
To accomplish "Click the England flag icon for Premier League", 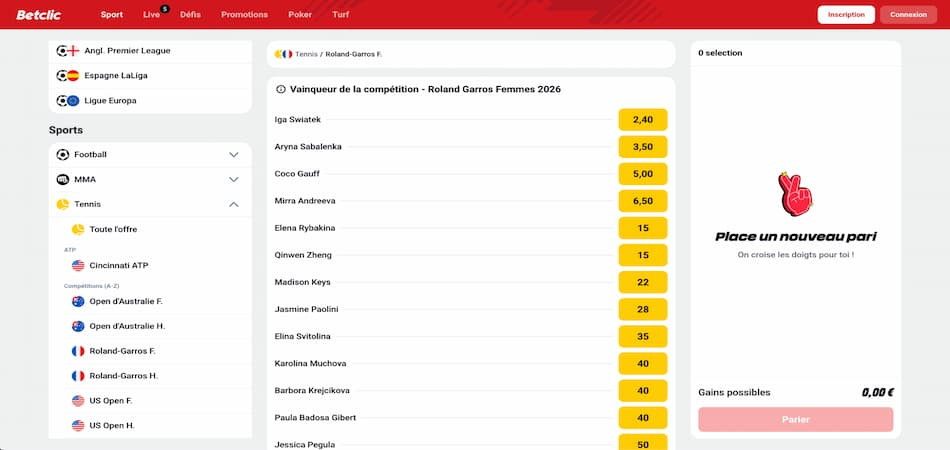I will click(x=73, y=51).
